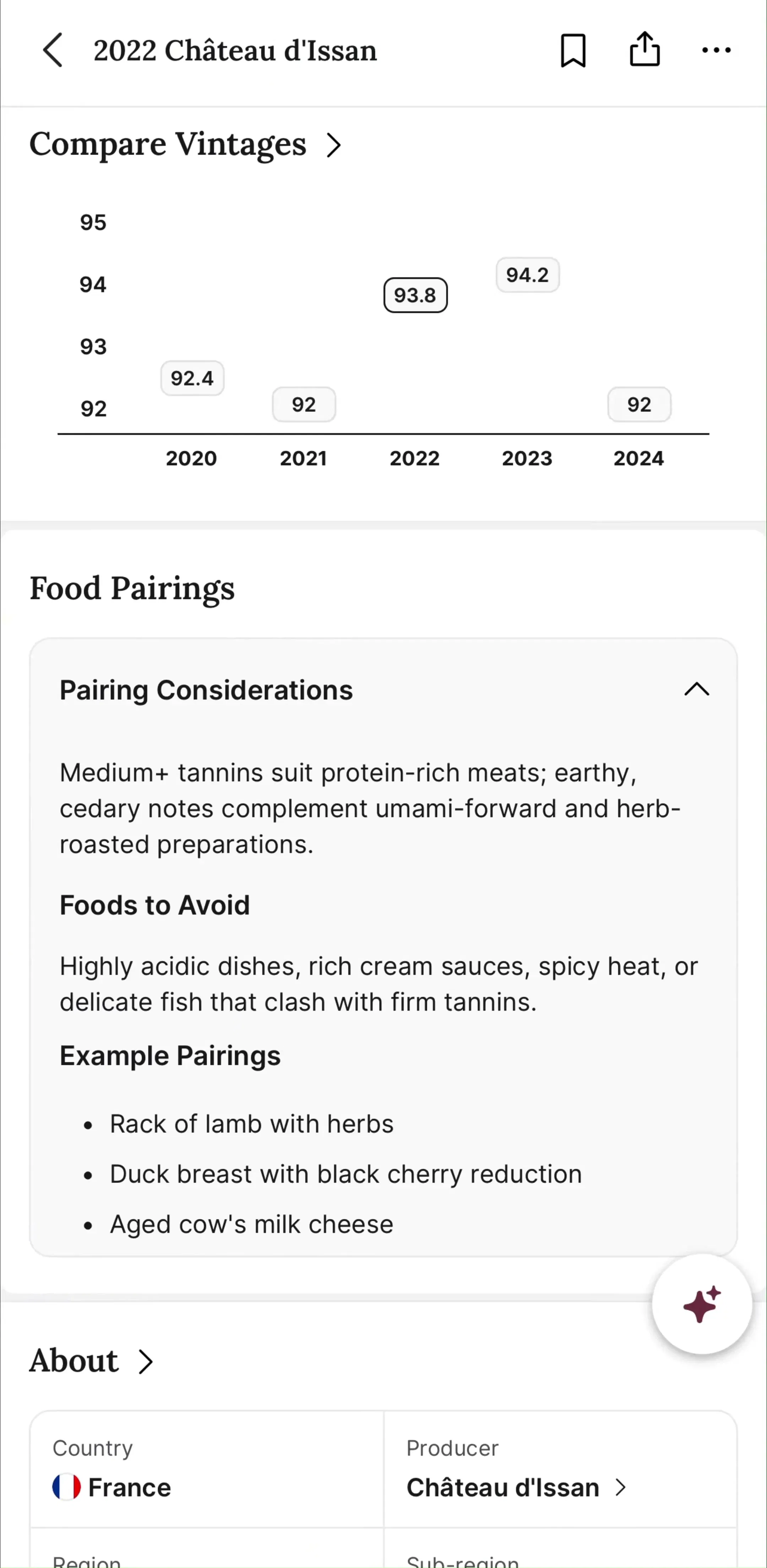Go back using the left arrow
The width and height of the screenshot is (767, 1568).
pos(53,50)
